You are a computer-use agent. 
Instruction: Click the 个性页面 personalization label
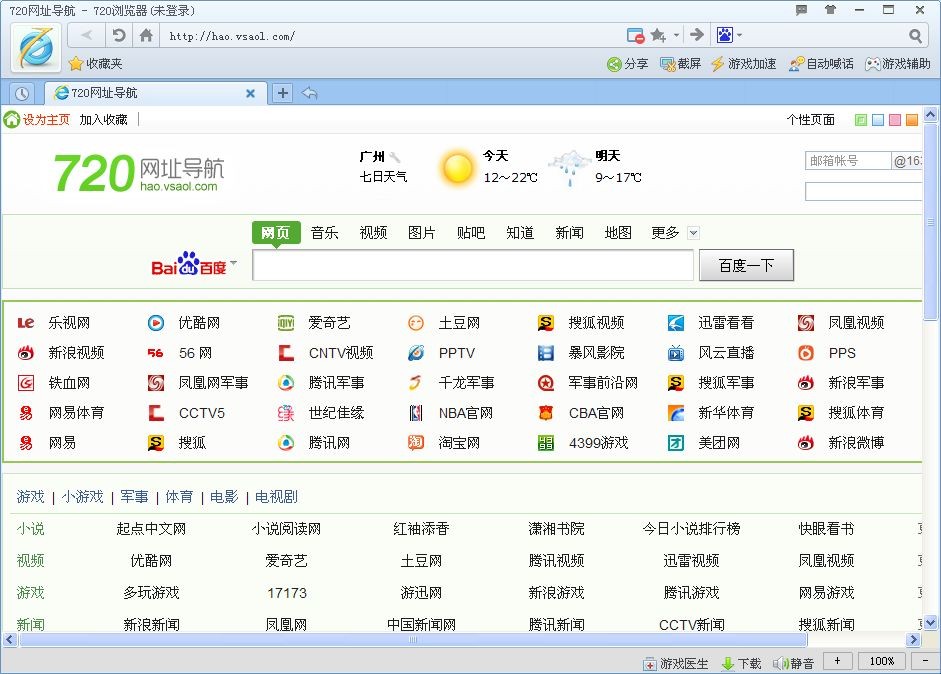811,120
